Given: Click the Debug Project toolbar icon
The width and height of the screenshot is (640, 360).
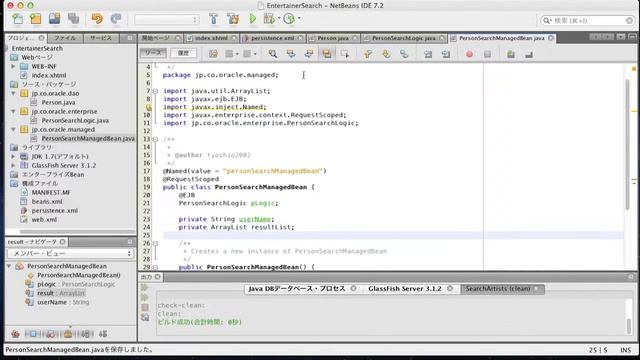Looking at the screenshot, I should tap(269, 19).
